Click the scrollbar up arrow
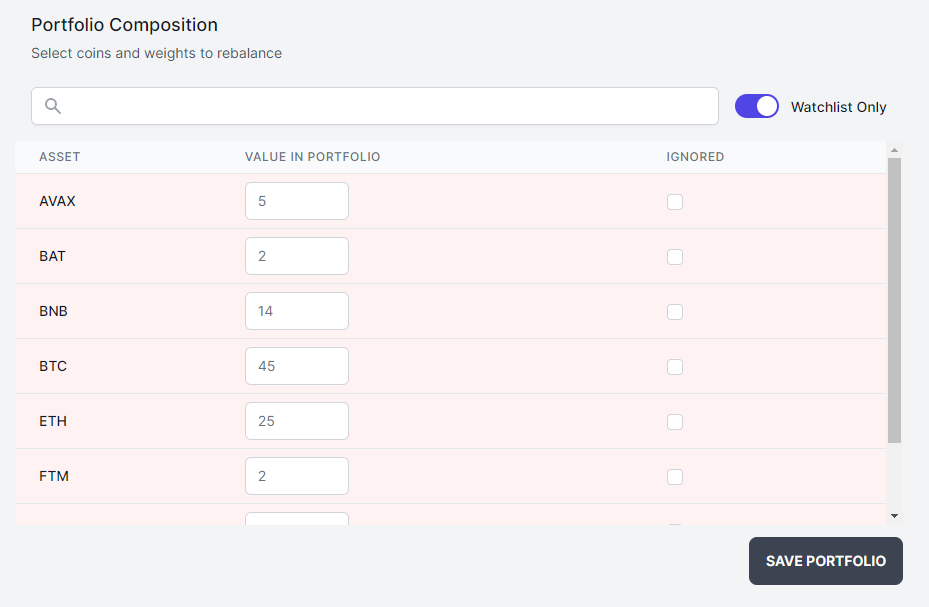This screenshot has width=929, height=607. click(x=894, y=150)
